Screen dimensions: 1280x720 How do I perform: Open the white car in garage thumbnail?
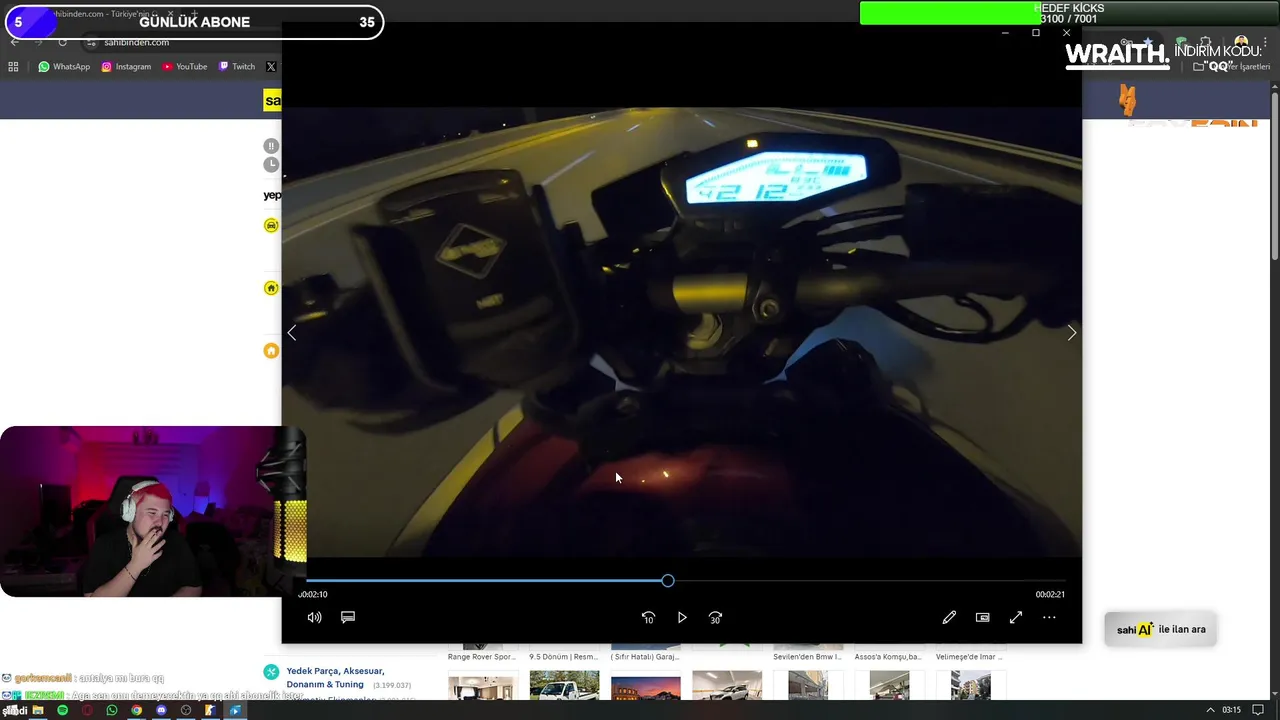click(x=726, y=686)
